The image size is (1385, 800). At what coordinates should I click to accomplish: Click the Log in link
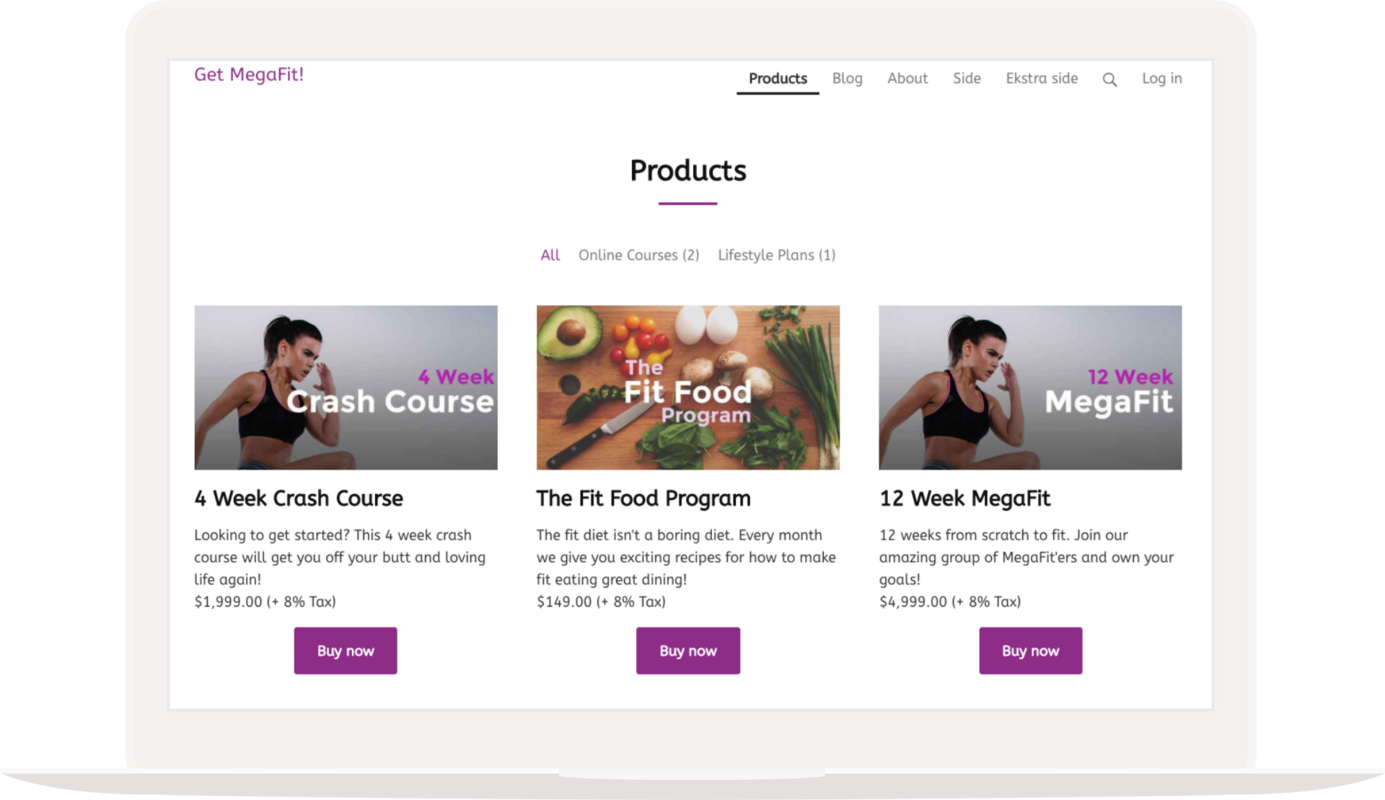[x=1161, y=79]
